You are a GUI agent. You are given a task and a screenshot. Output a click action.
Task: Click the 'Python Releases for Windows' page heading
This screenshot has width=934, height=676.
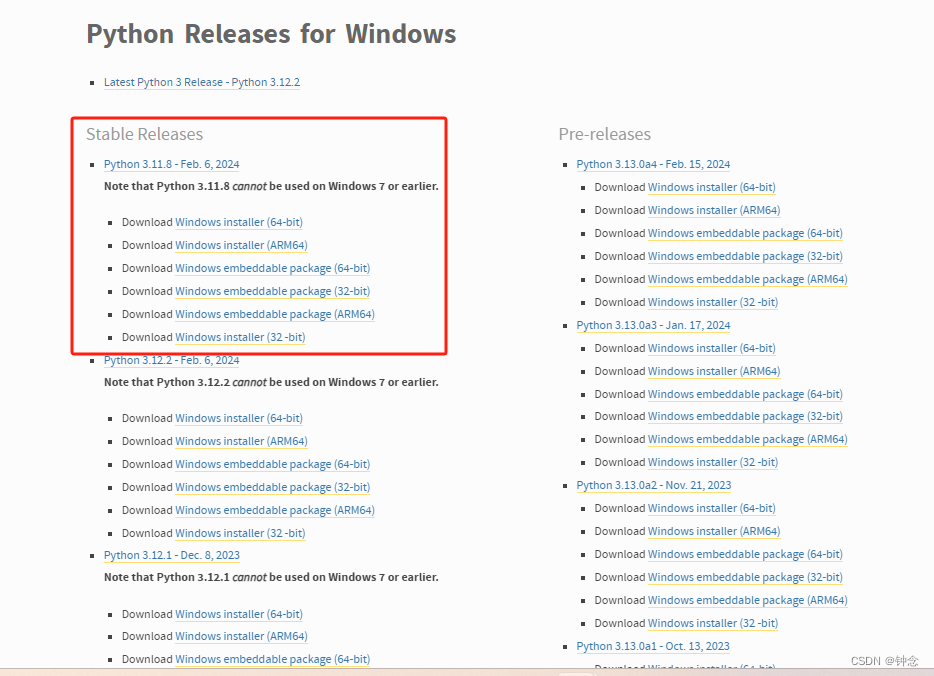tap(272, 34)
